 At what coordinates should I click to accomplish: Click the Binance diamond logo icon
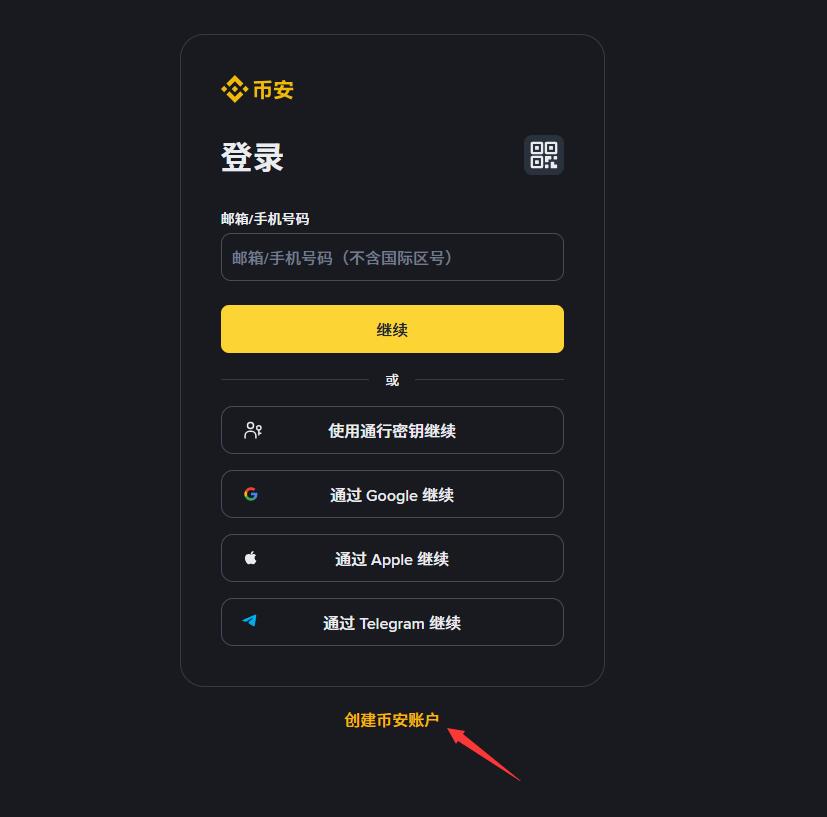(234, 89)
